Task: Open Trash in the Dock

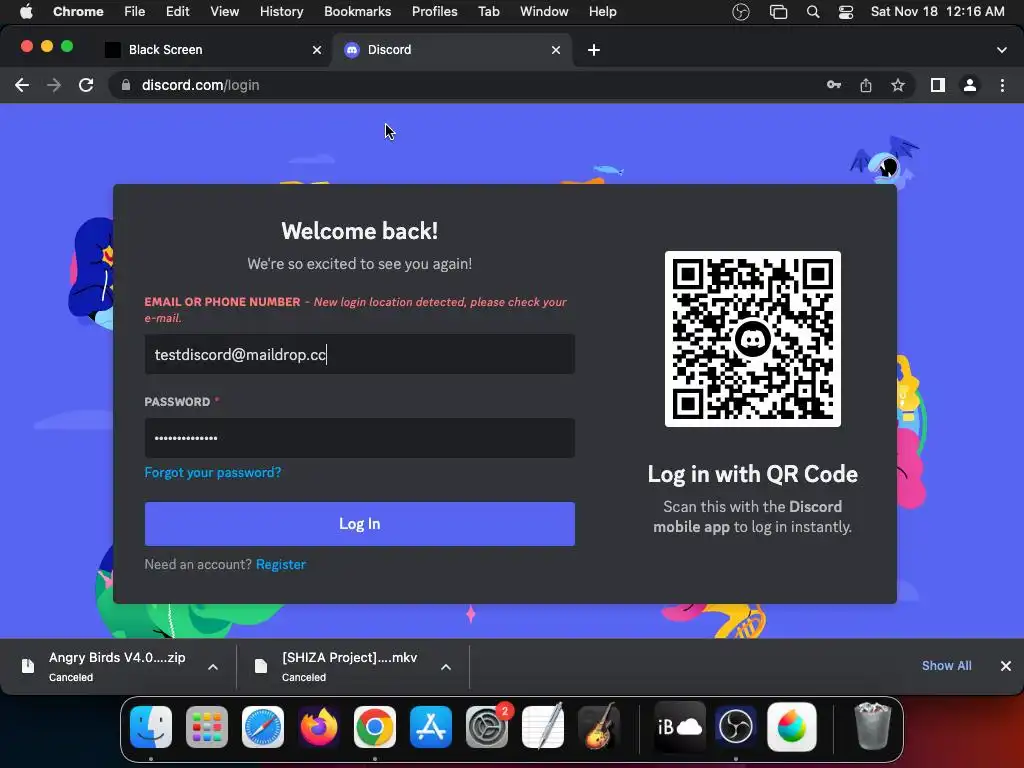Action: (872, 726)
